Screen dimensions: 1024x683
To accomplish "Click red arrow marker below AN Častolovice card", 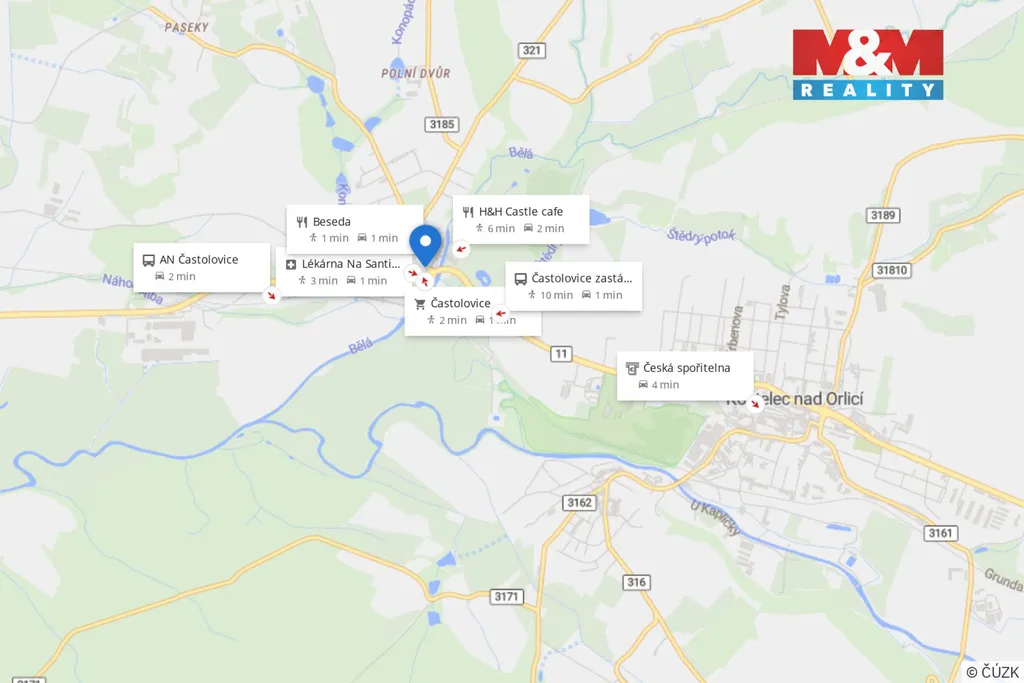I will 272,296.
